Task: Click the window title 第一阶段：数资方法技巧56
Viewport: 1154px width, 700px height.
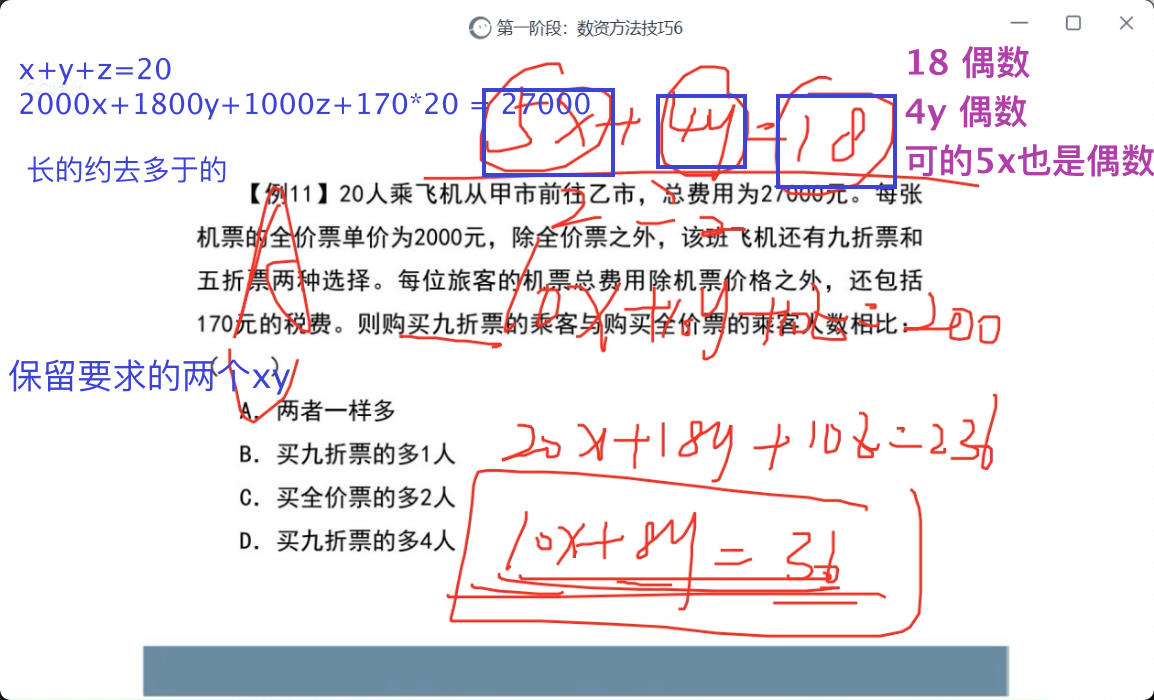Action: pos(589,28)
